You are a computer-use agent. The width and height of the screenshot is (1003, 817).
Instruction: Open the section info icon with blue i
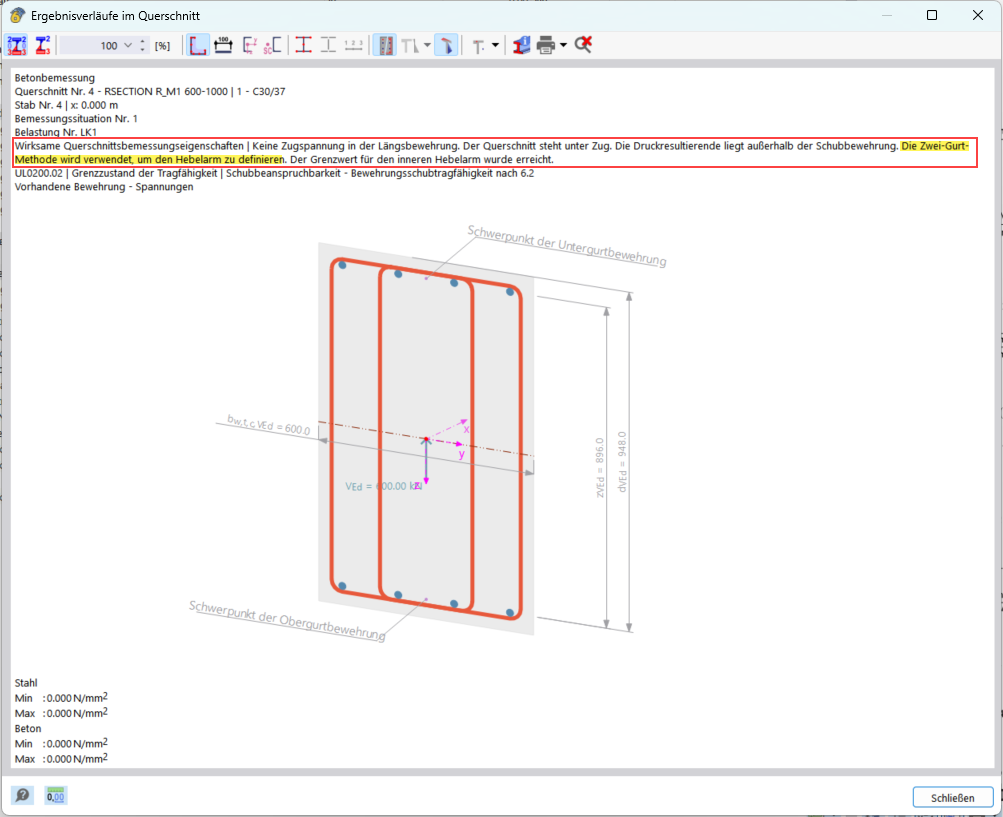point(521,45)
